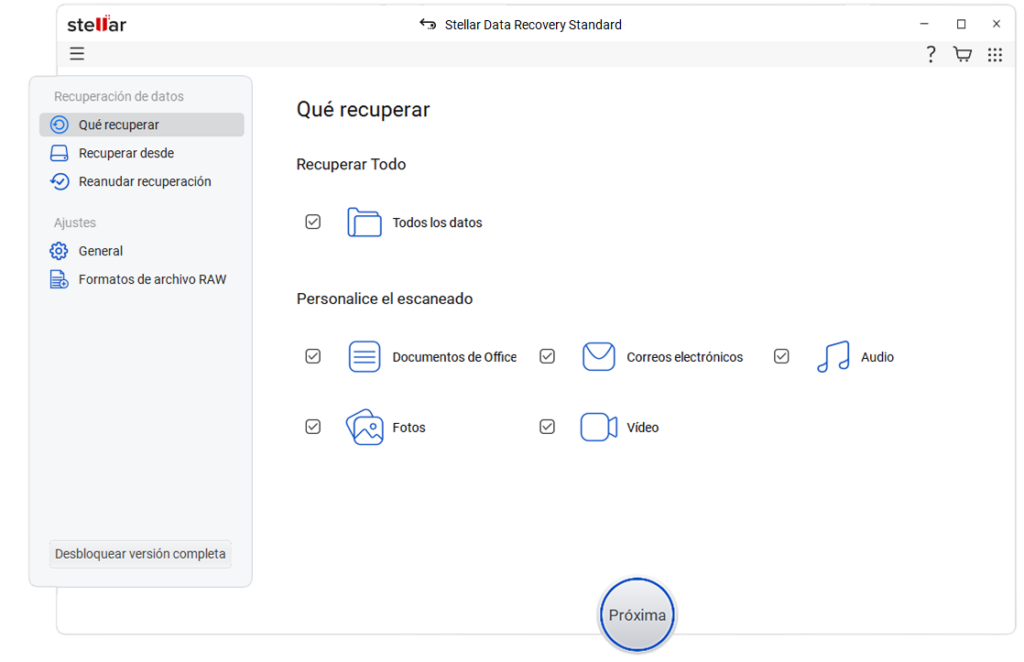The image size is (1024, 662).
Task: Click the back arrow icon beside title
Action: tap(428, 24)
